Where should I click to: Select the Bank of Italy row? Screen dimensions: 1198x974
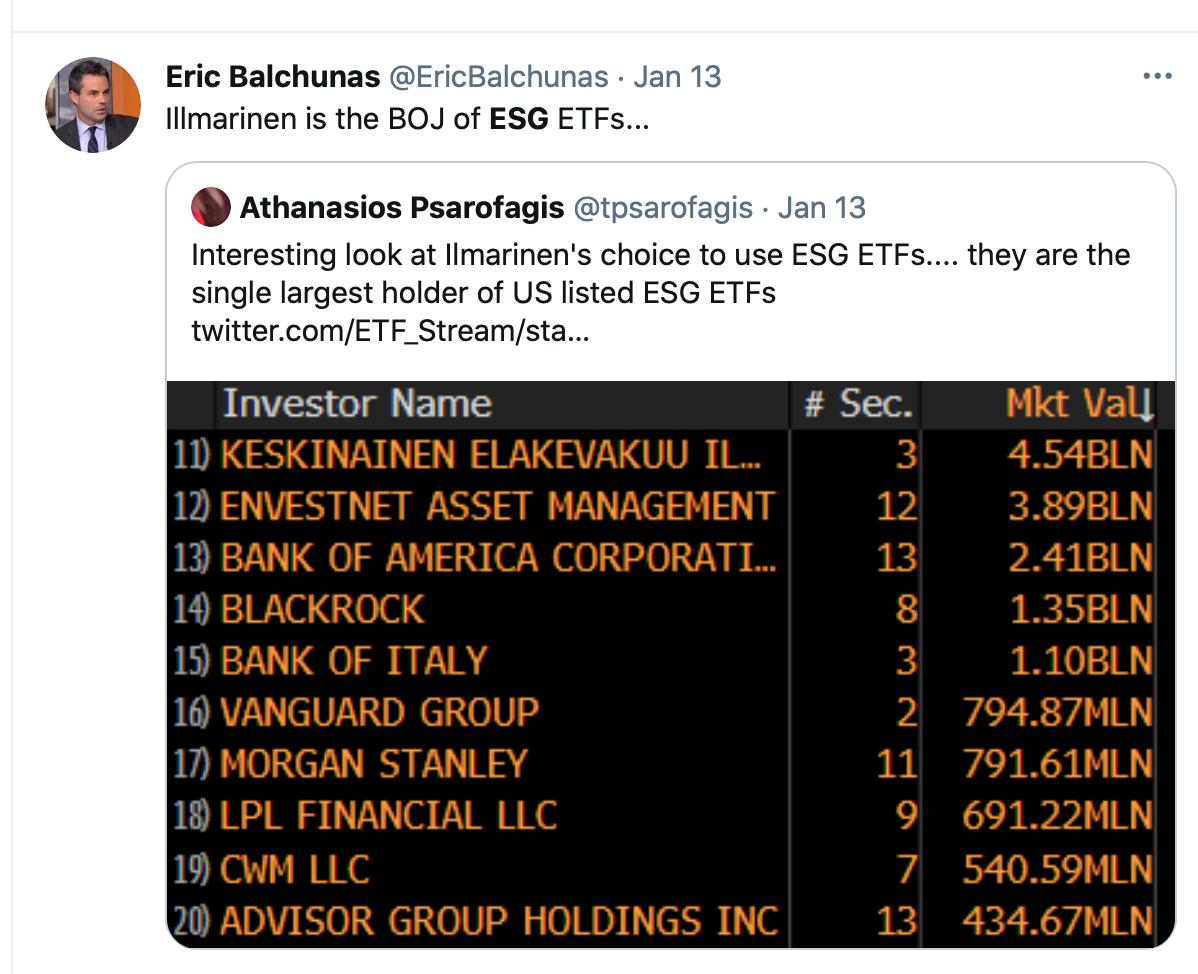pyautogui.click(x=354, y=661)
